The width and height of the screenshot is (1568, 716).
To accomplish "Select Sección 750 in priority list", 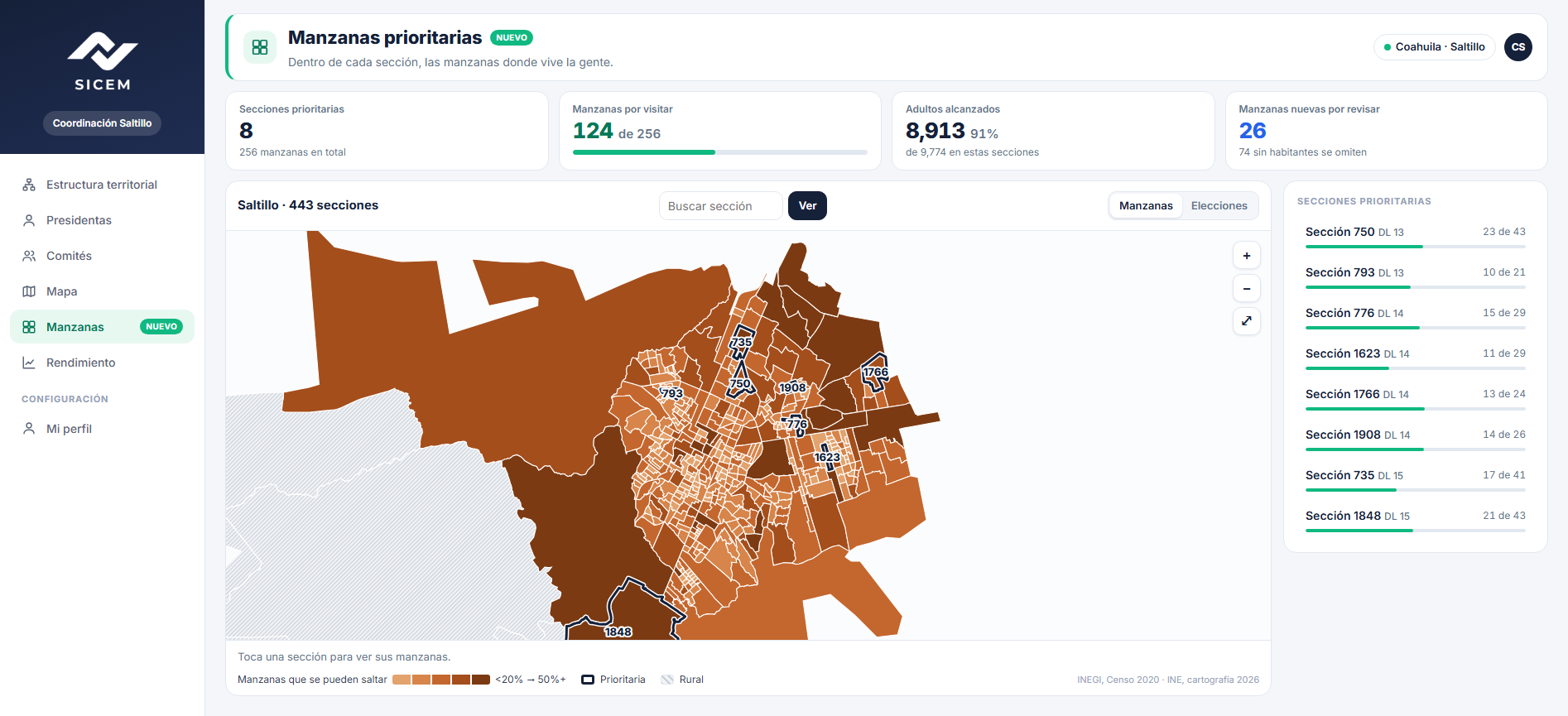I will [1416, 236].
